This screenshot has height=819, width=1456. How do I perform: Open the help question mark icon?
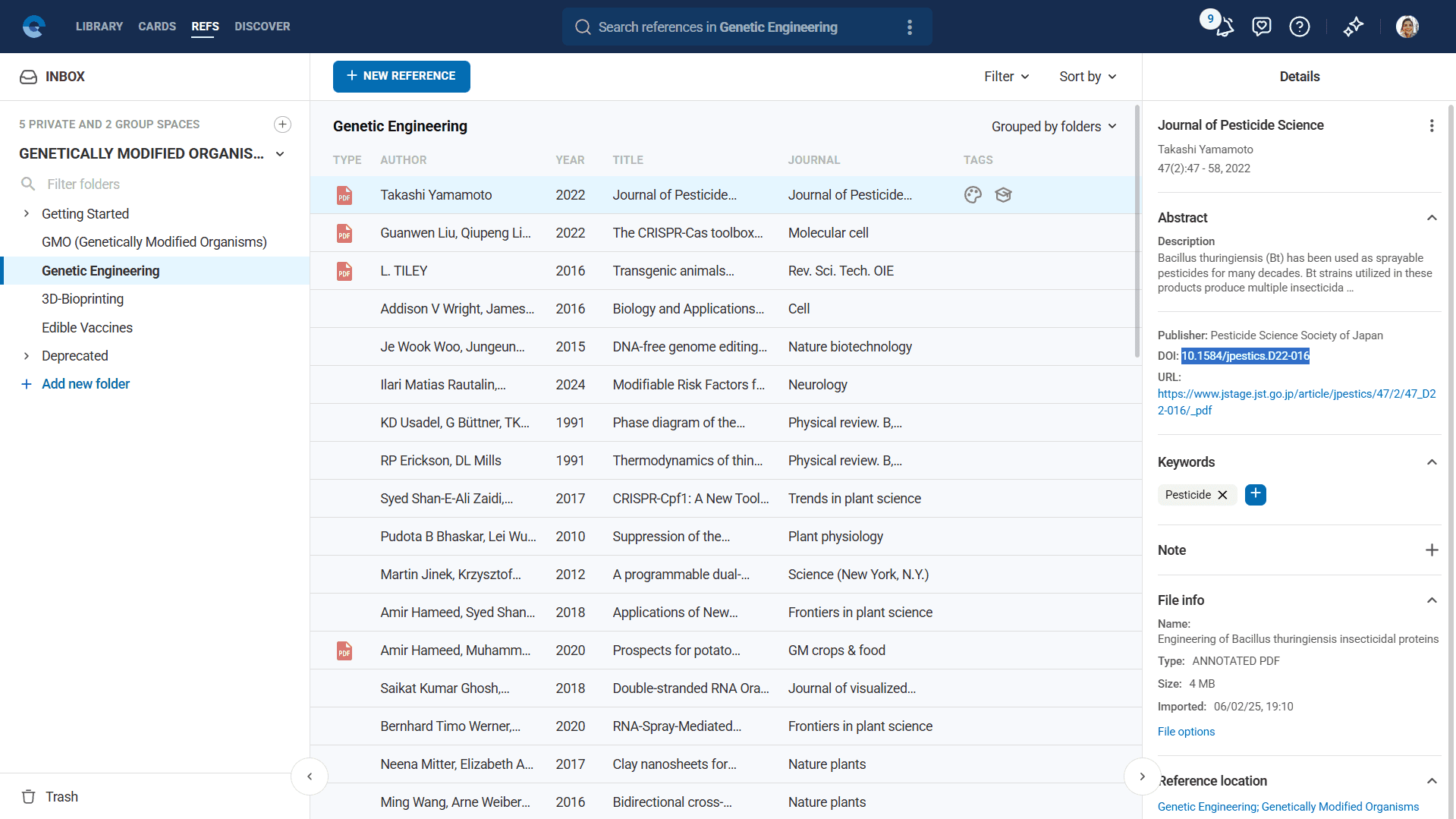tap(1299, 27)
